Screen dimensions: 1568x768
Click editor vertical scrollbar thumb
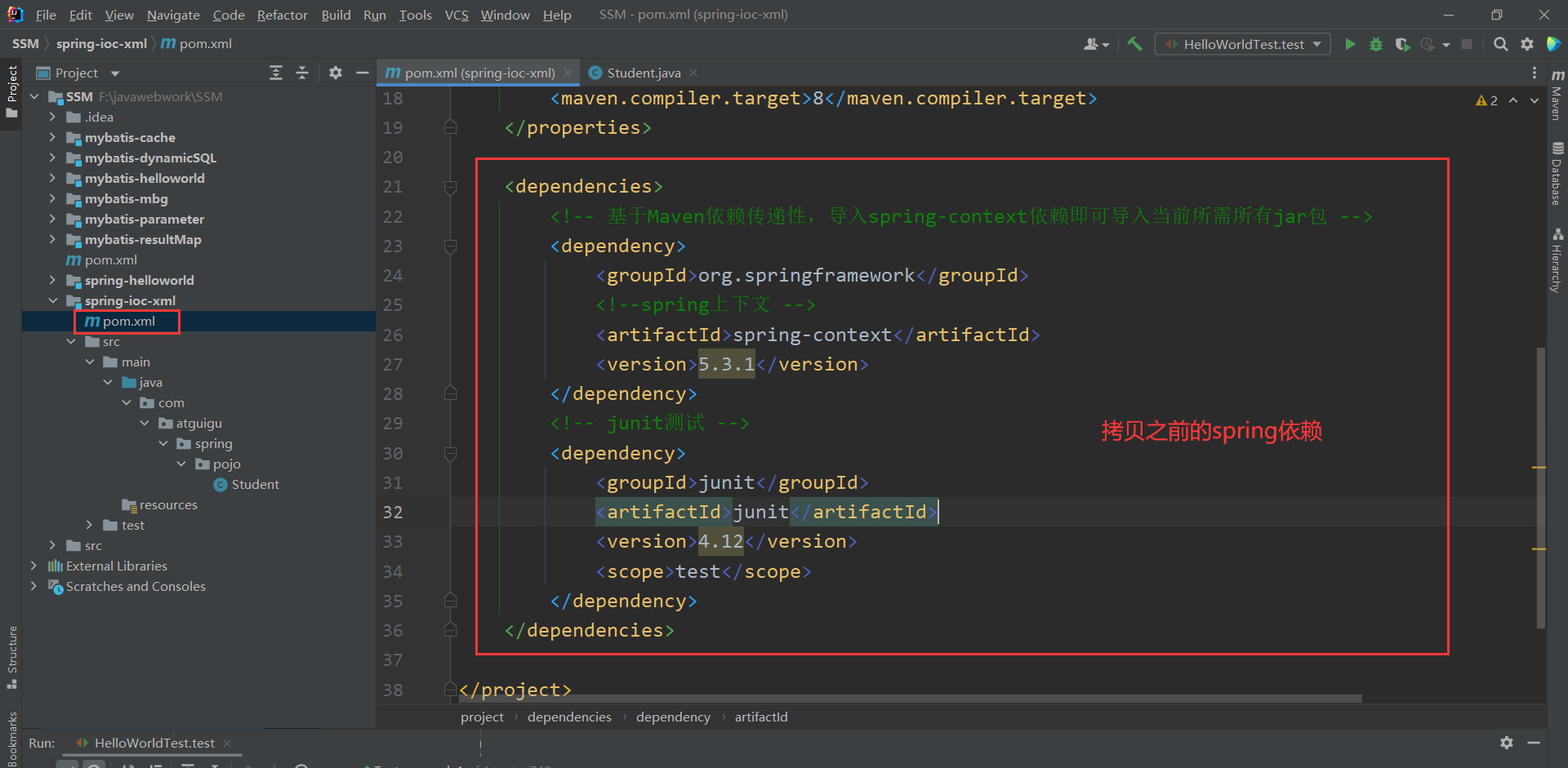tap(1541, 487)
